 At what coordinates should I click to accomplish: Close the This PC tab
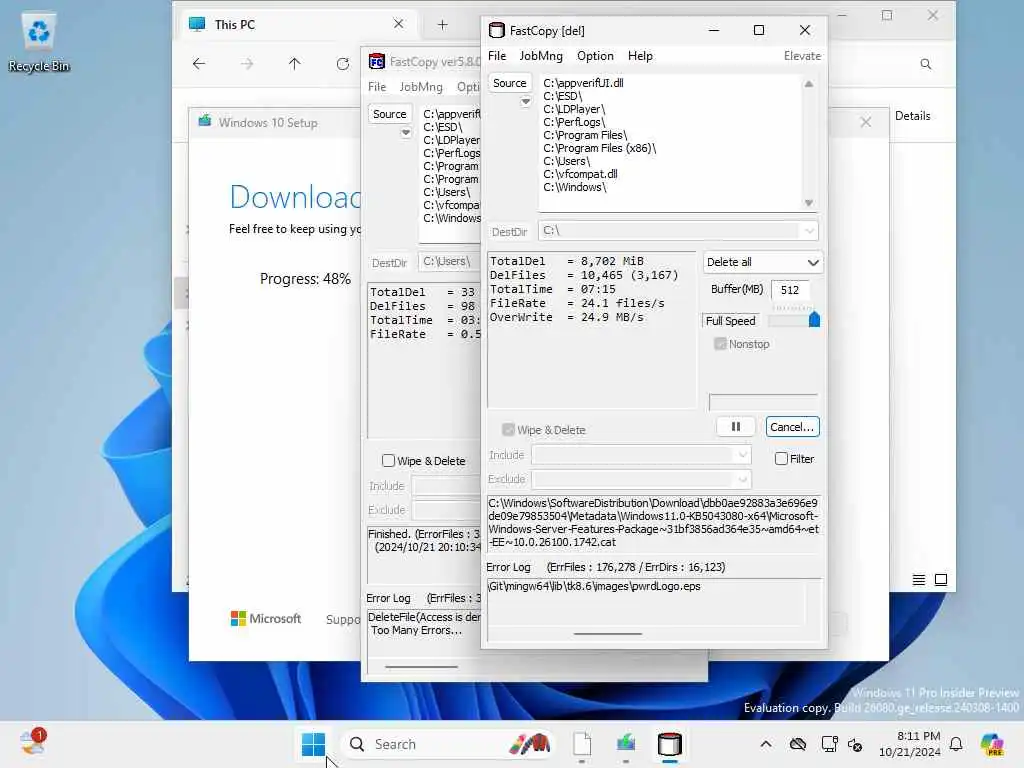point(398,24)
